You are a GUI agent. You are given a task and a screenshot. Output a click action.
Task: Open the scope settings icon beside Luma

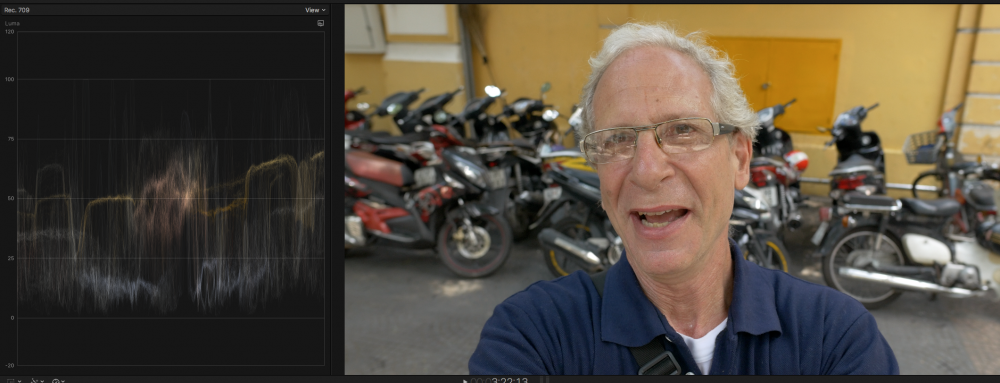click(x=321, y=23)
